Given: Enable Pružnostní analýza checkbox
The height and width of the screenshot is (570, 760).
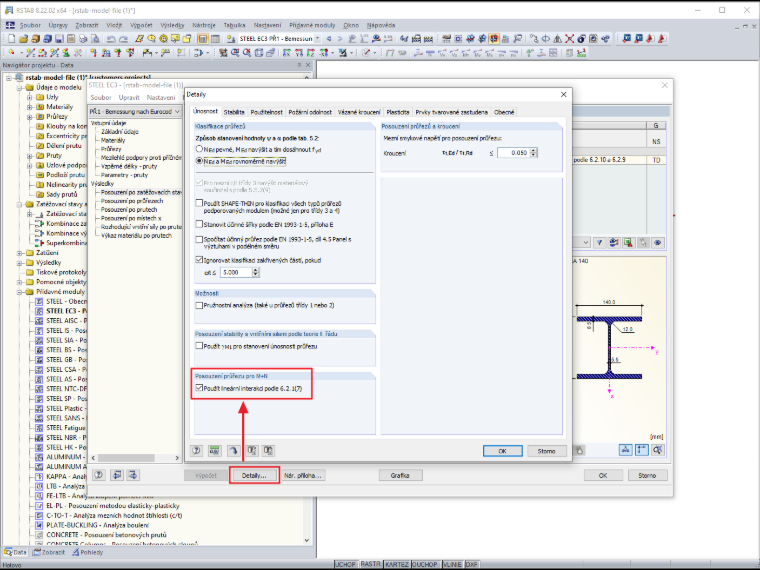Looking at the screenshot, I should [199, 305].
